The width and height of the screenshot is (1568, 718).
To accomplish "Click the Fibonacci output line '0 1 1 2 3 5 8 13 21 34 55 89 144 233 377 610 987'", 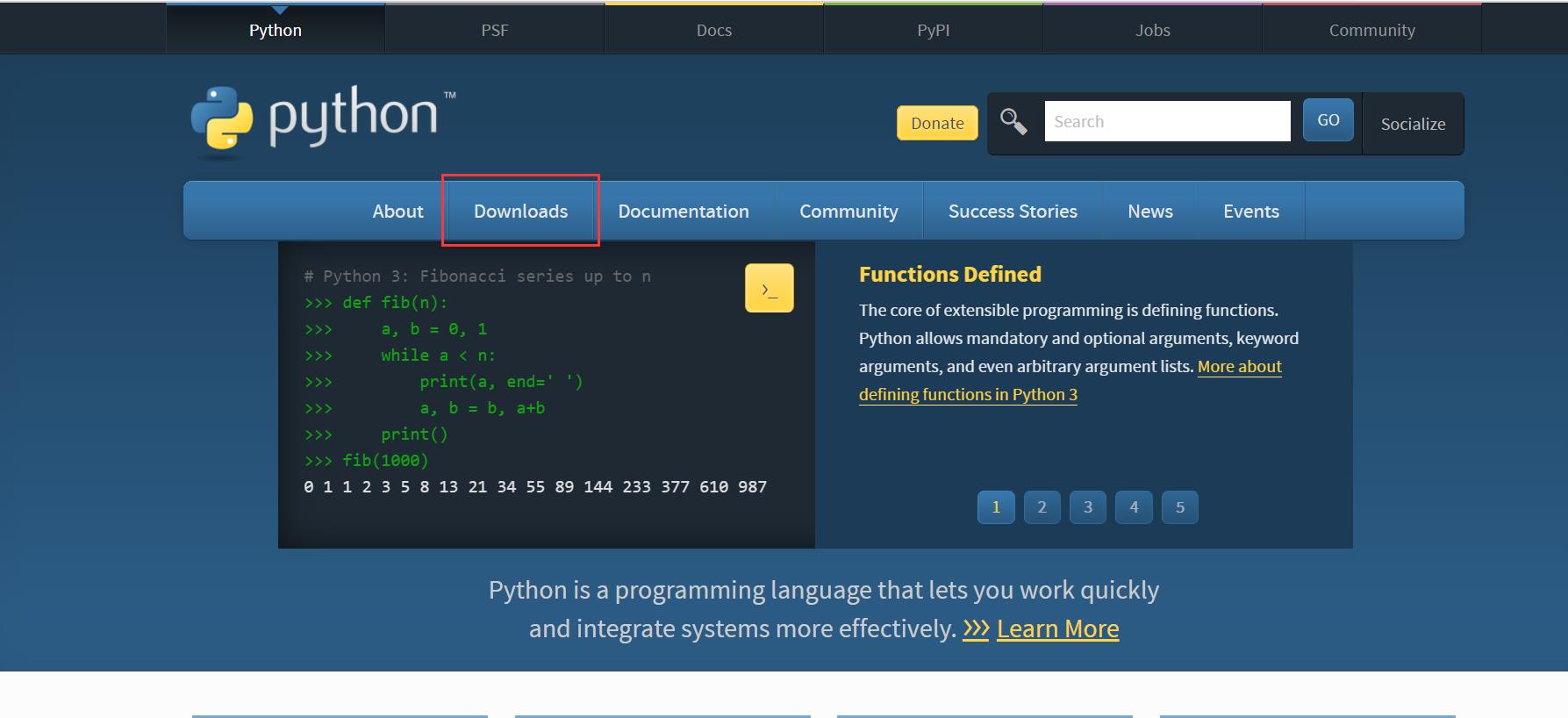I will pyautogui.click(x=535, y=487).
